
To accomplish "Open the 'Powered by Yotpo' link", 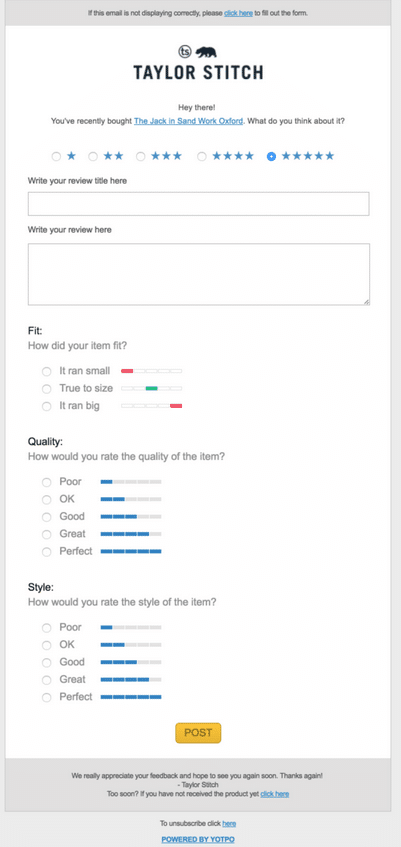I will click(x=198, y=839).
